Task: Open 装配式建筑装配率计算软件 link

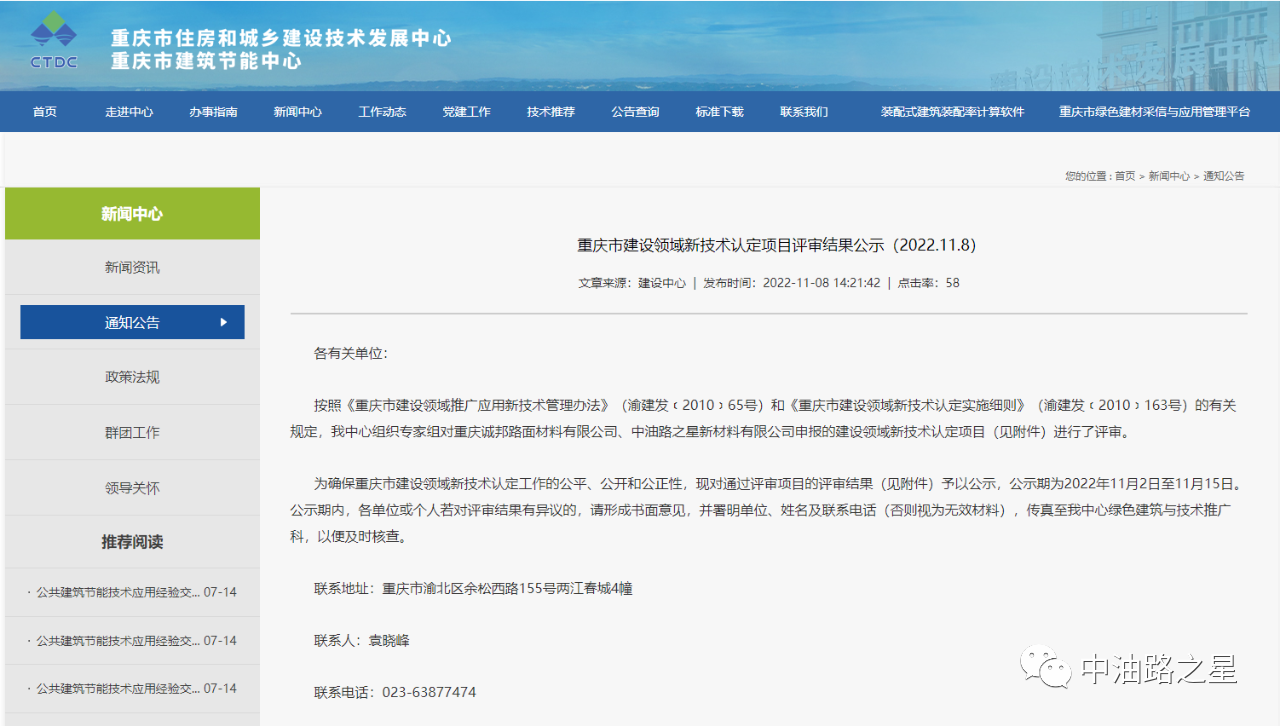Action: [x=952, y=112]
